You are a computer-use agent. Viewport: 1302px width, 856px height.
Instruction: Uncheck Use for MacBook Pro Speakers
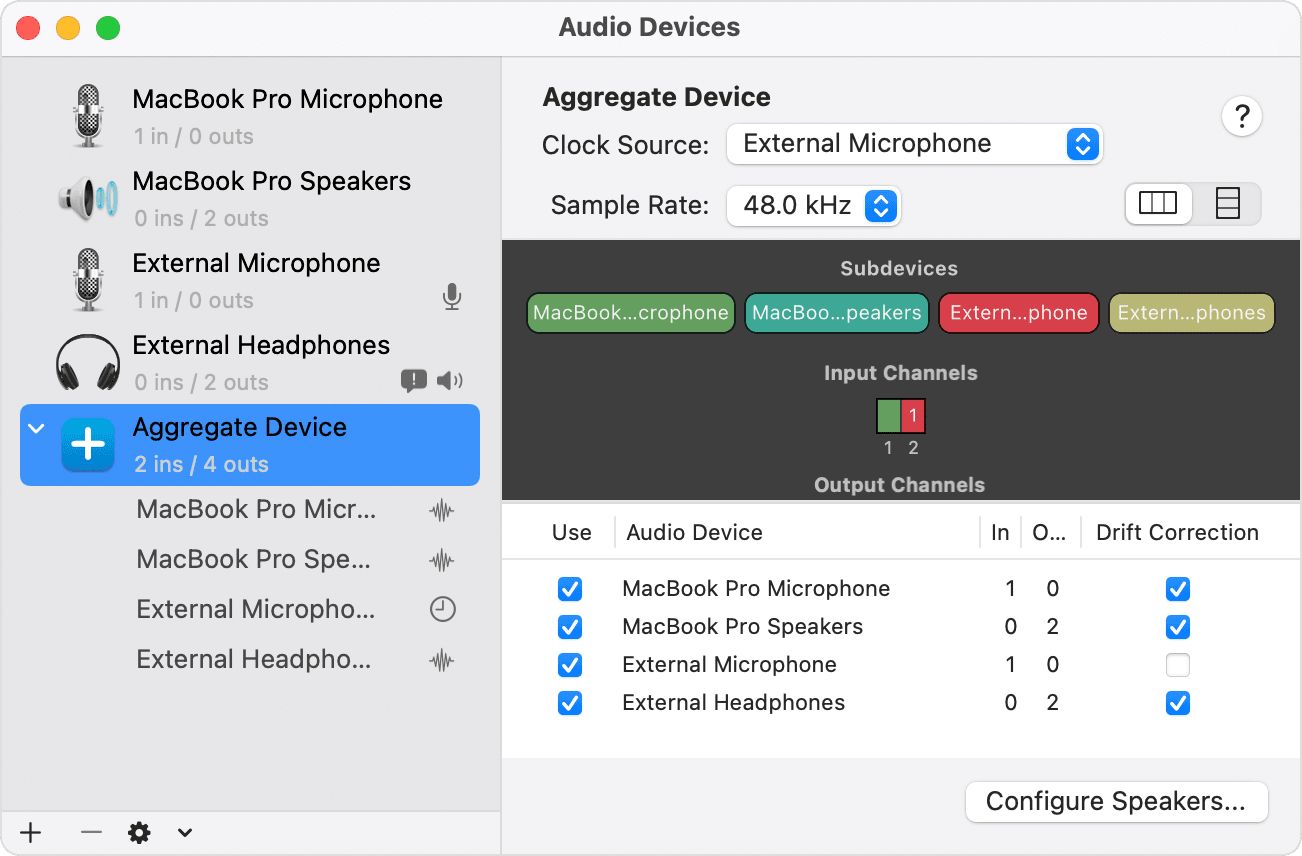(x=570, y=627)
